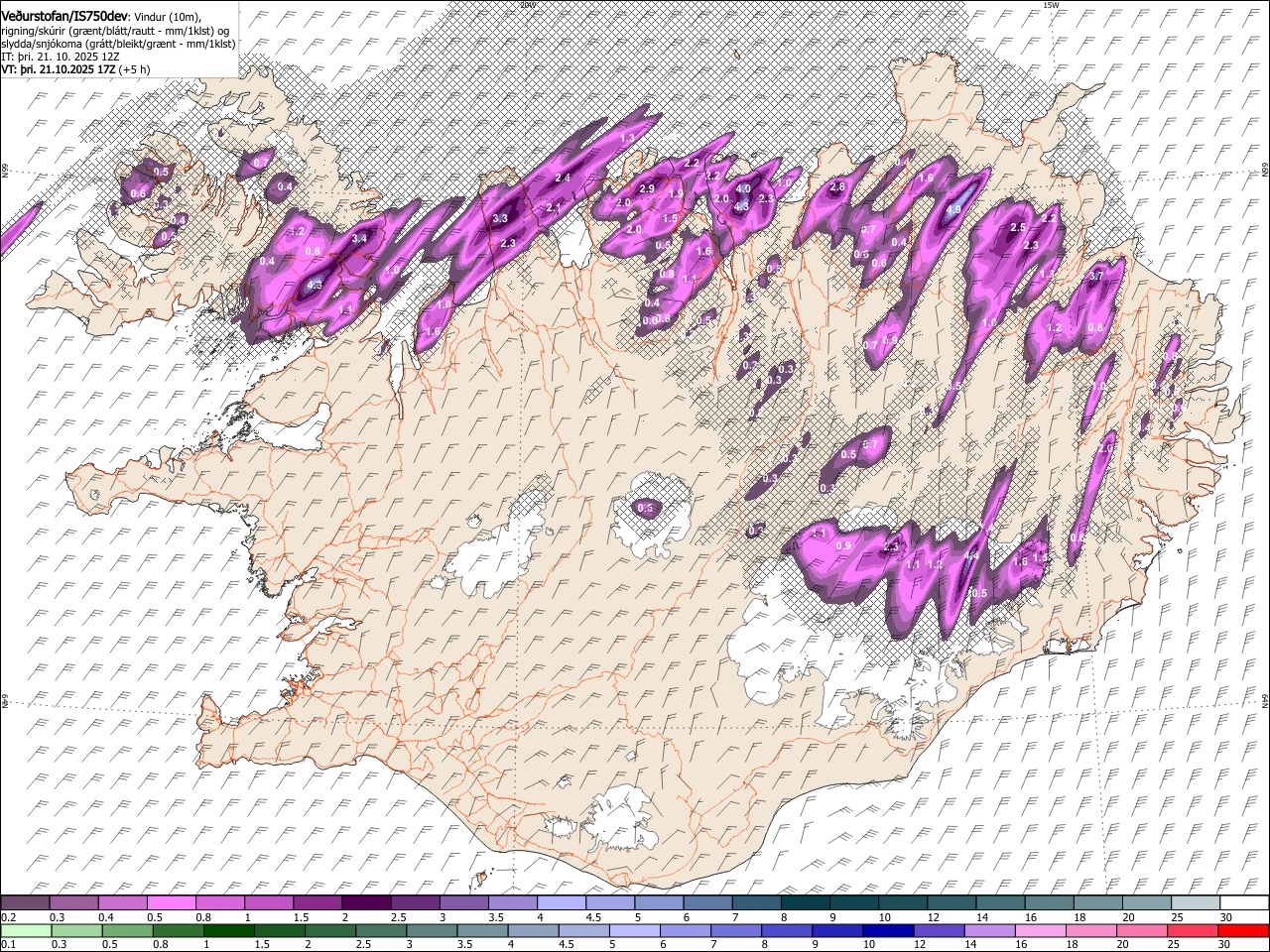Click the 3.7 precipitation value on the map

[x=1096, y=275]
